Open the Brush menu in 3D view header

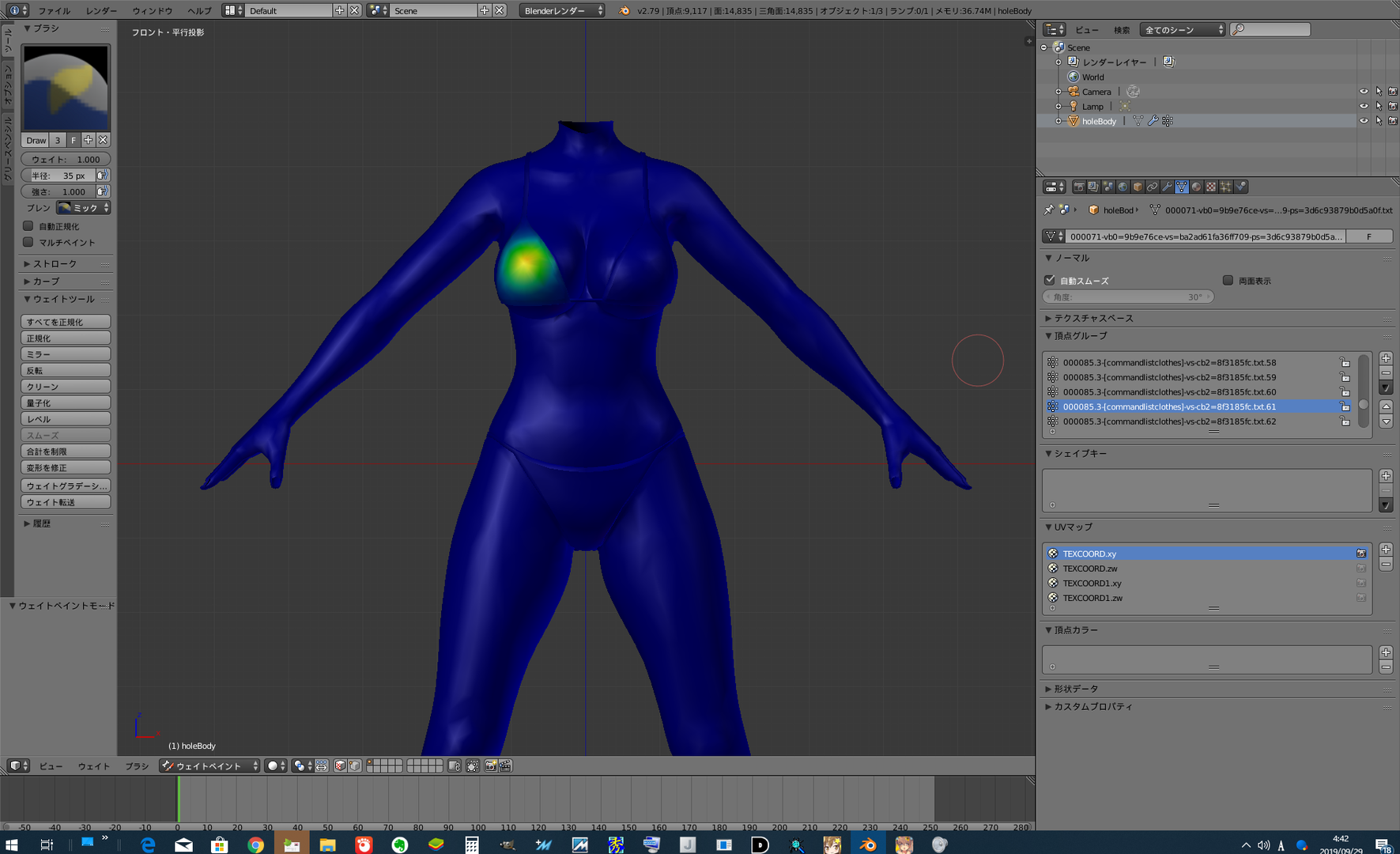coord(137,766)
